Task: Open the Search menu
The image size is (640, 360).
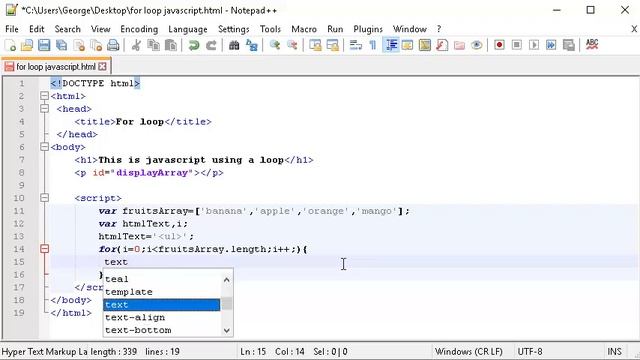Action: (x=68, y=29)
